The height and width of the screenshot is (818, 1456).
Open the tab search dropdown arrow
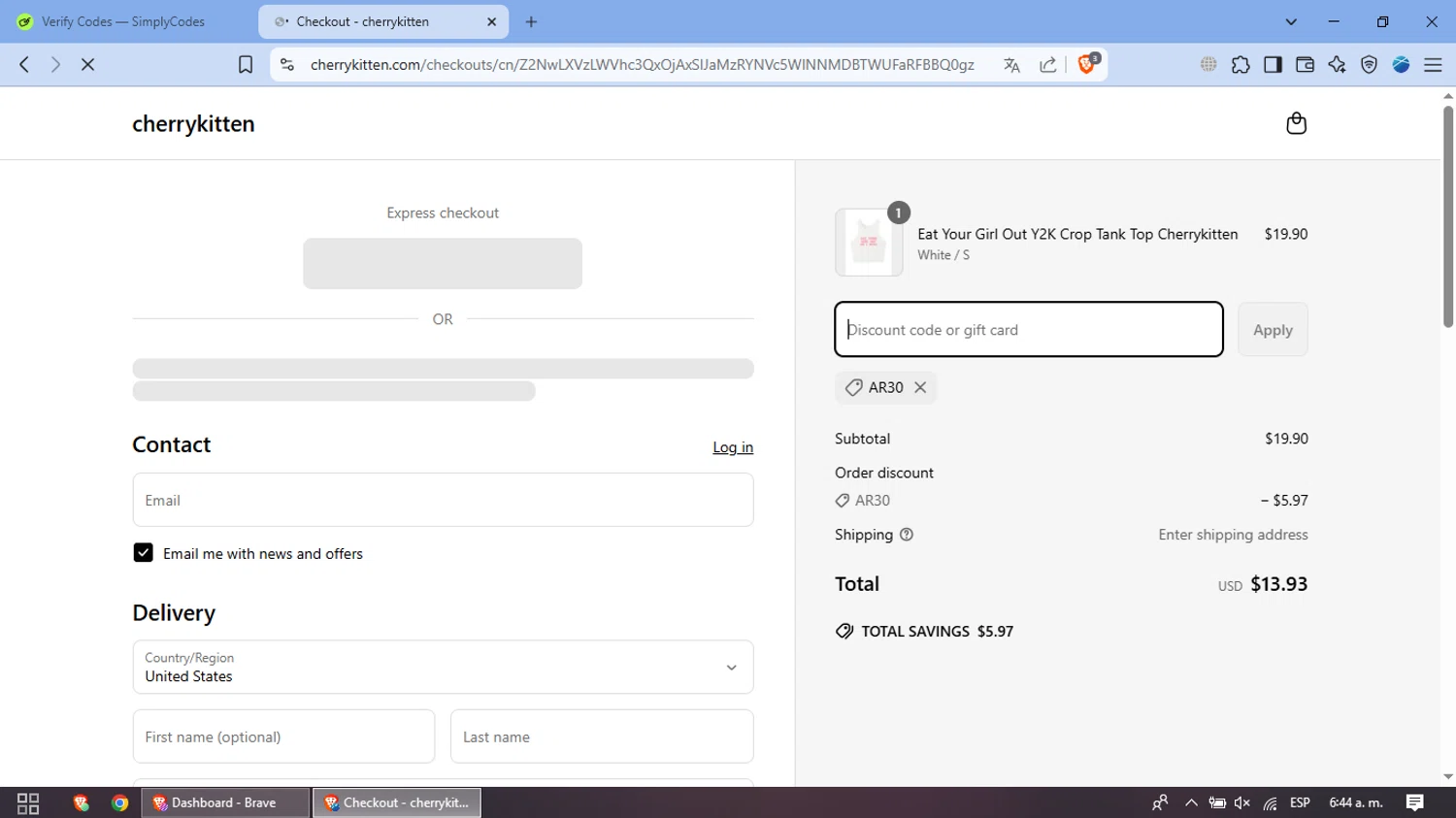click(1291, 21)
